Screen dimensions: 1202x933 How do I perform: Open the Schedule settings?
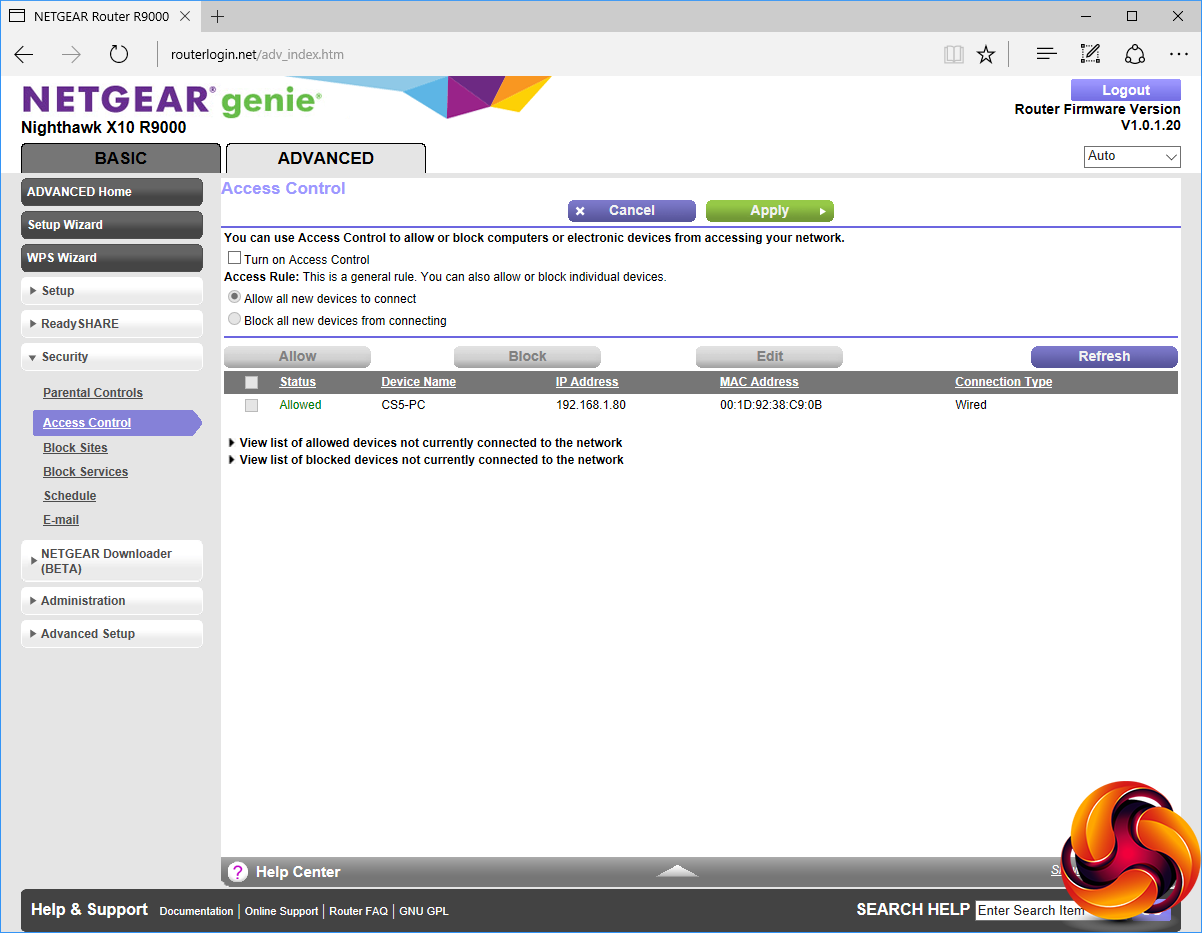[x=70, y=496]
